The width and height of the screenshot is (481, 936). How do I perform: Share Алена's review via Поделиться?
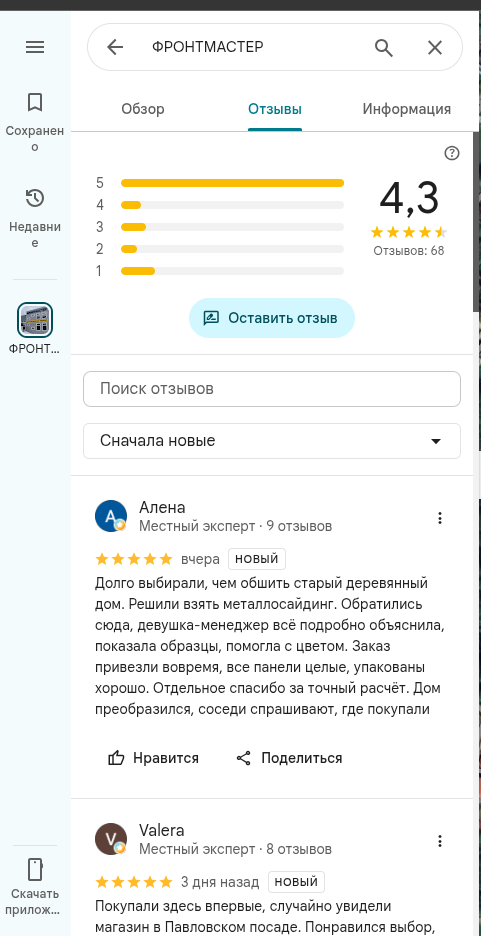pos(289,758)
